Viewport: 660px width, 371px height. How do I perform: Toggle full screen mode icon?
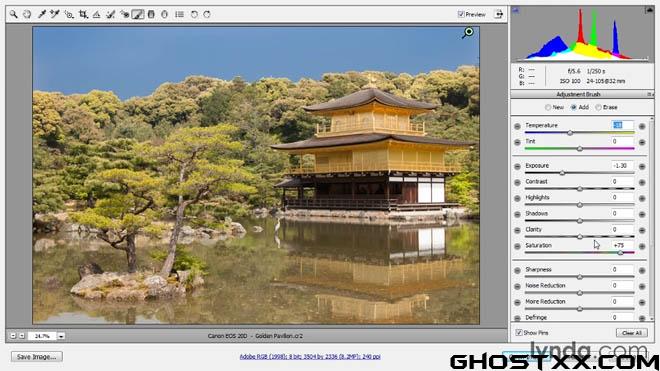coord(498,14)
